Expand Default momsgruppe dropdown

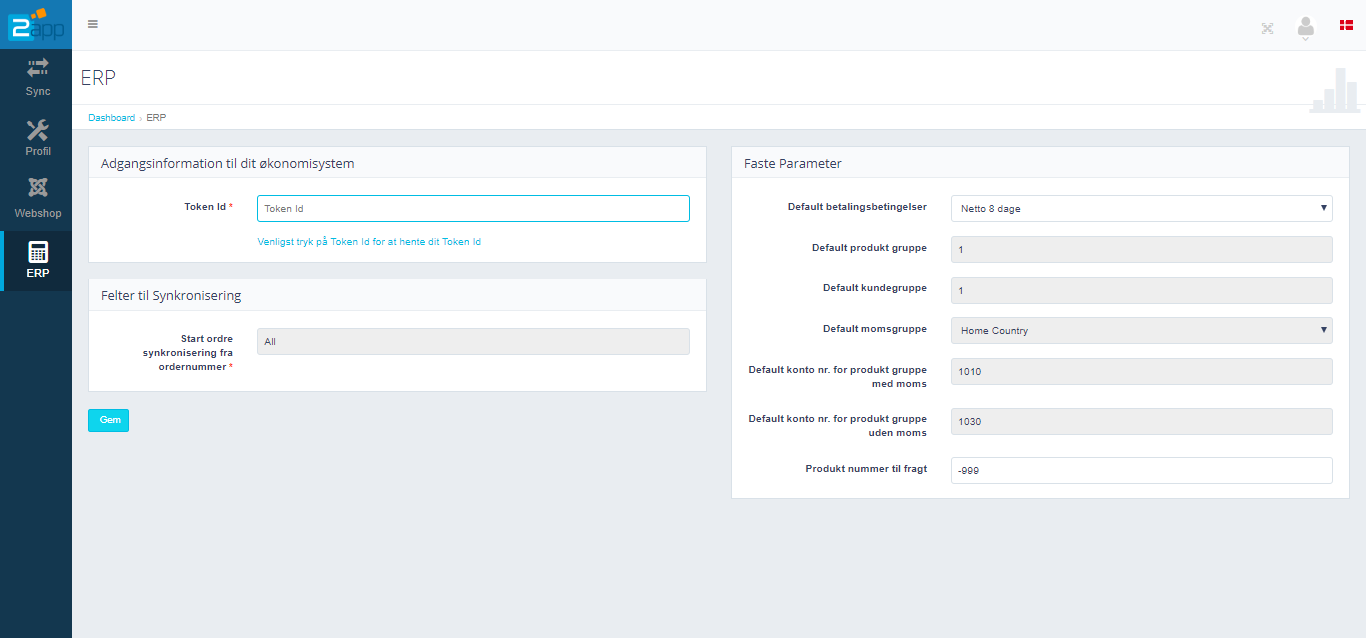click(x=1141, y=331)
